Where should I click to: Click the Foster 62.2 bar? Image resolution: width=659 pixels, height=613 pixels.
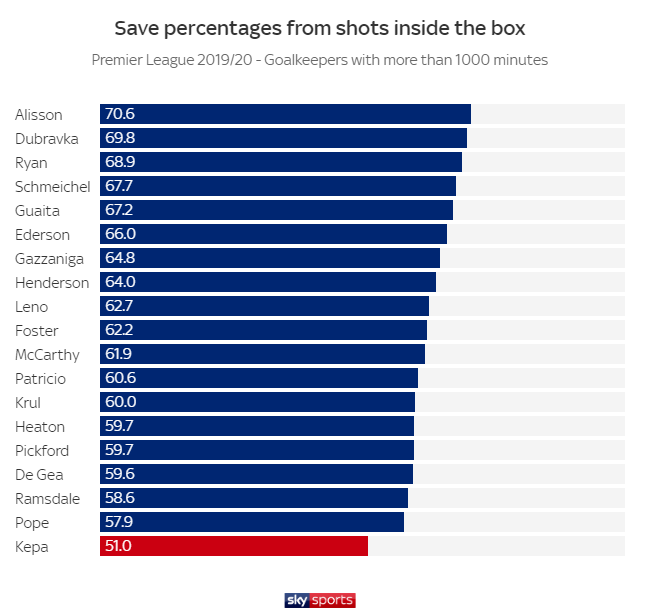point(263,330)
